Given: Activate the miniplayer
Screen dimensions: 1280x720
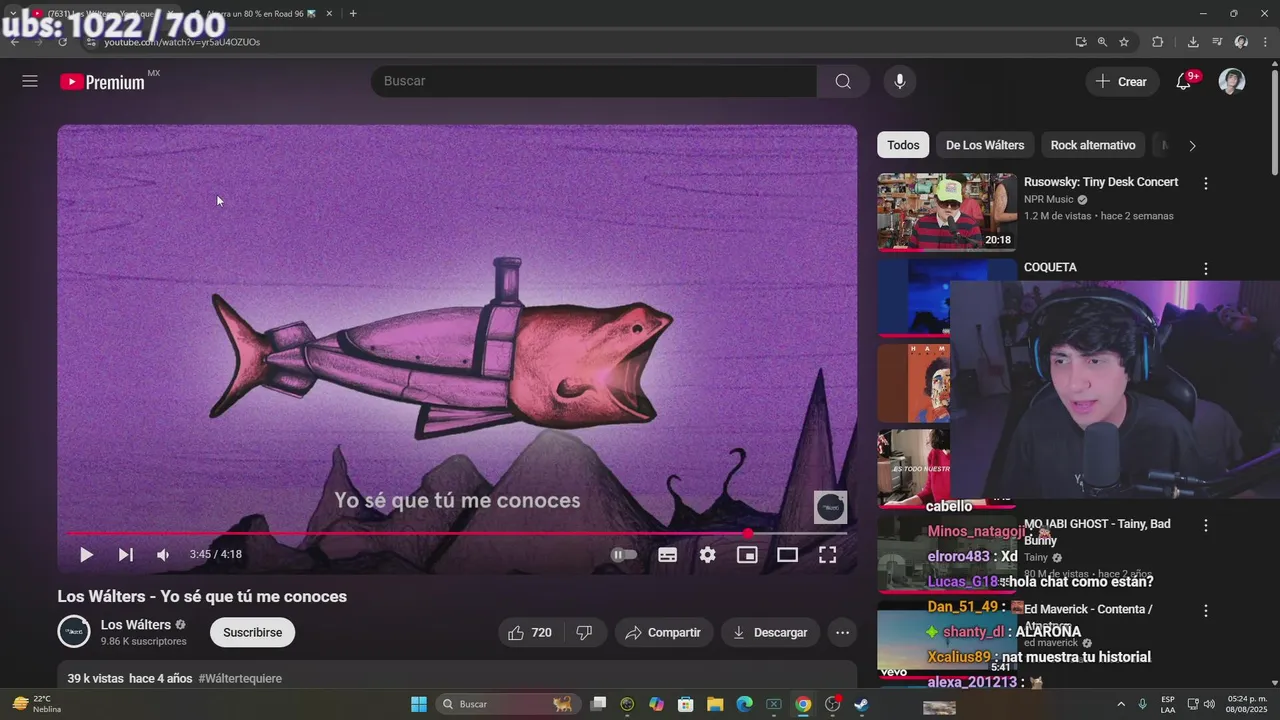Looking at the screenshot, I should pos(747,554).
